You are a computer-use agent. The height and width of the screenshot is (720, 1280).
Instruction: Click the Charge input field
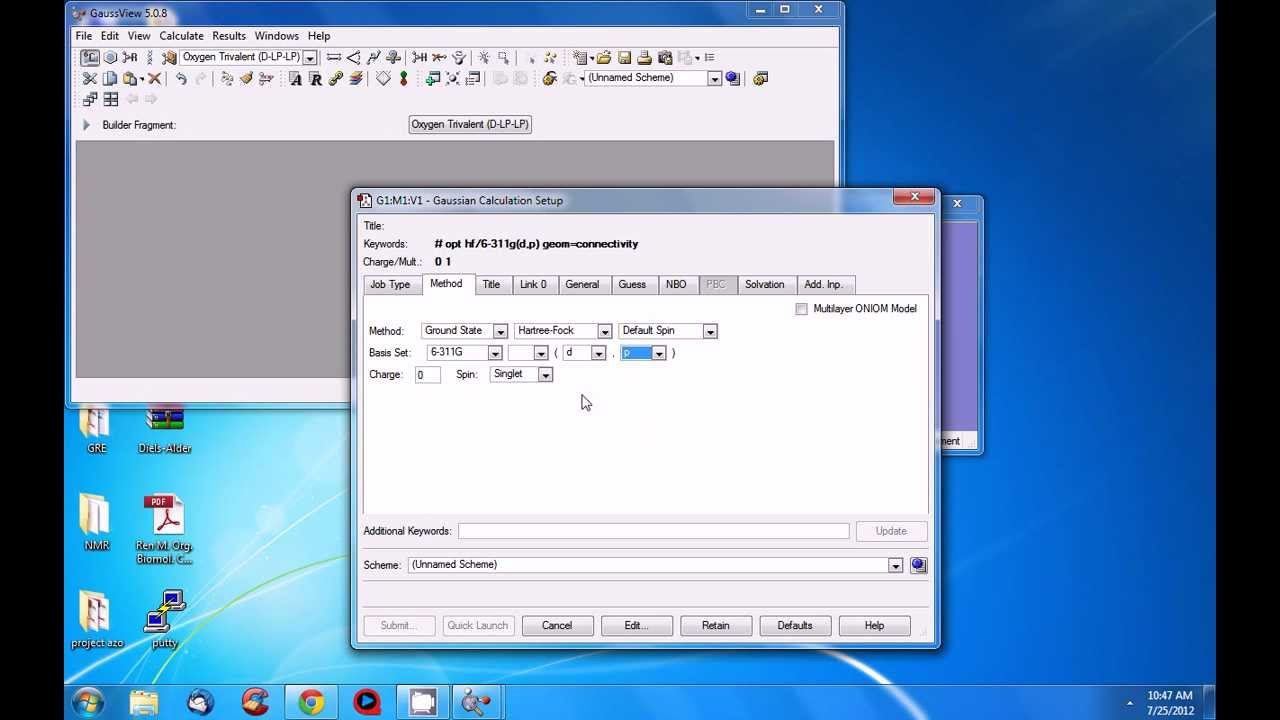pyautogui.click(x=427, y=375)
